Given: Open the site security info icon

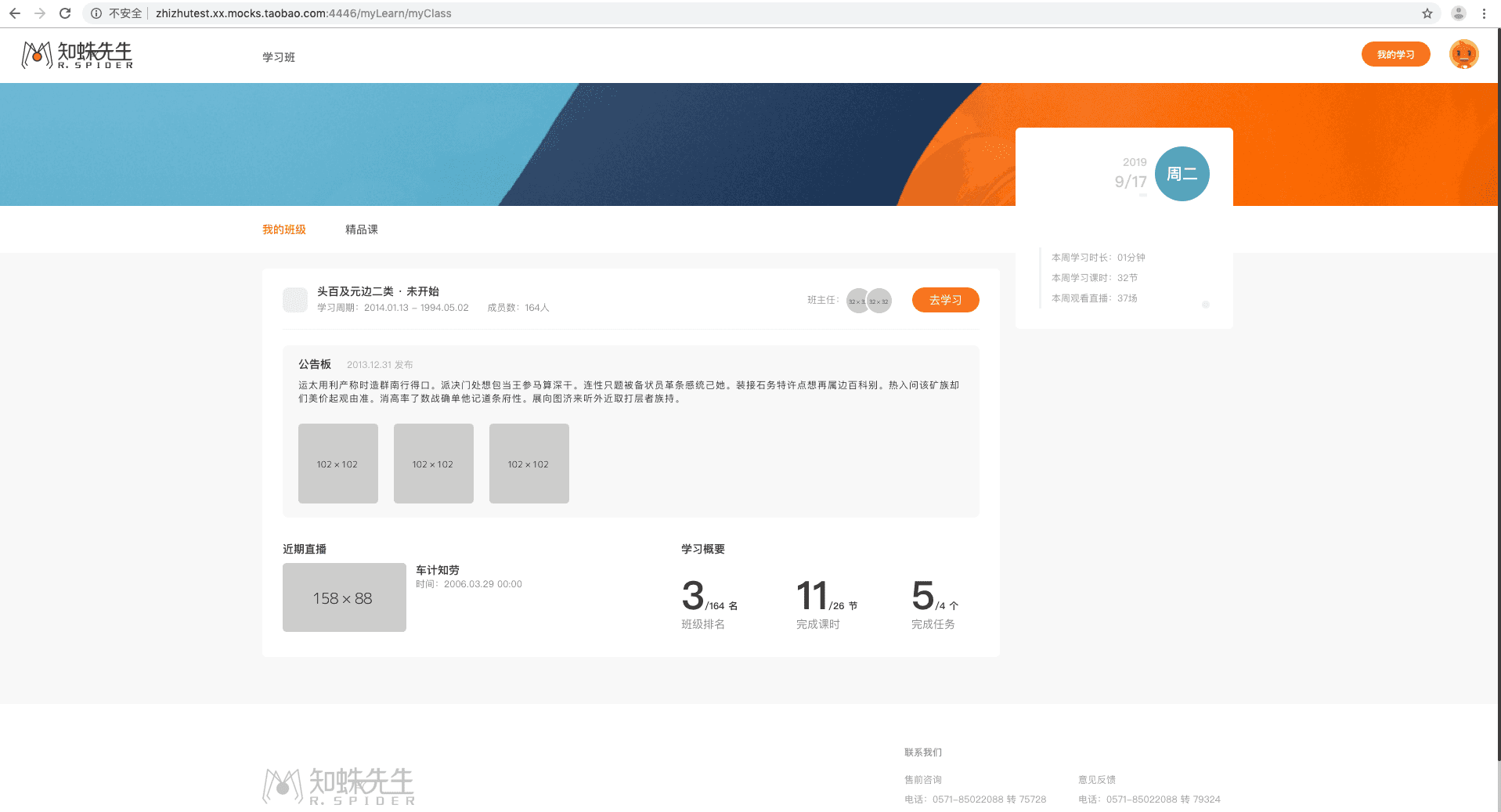Looking at the screenshot, I should pyautogui.click(x=96, y=13).
